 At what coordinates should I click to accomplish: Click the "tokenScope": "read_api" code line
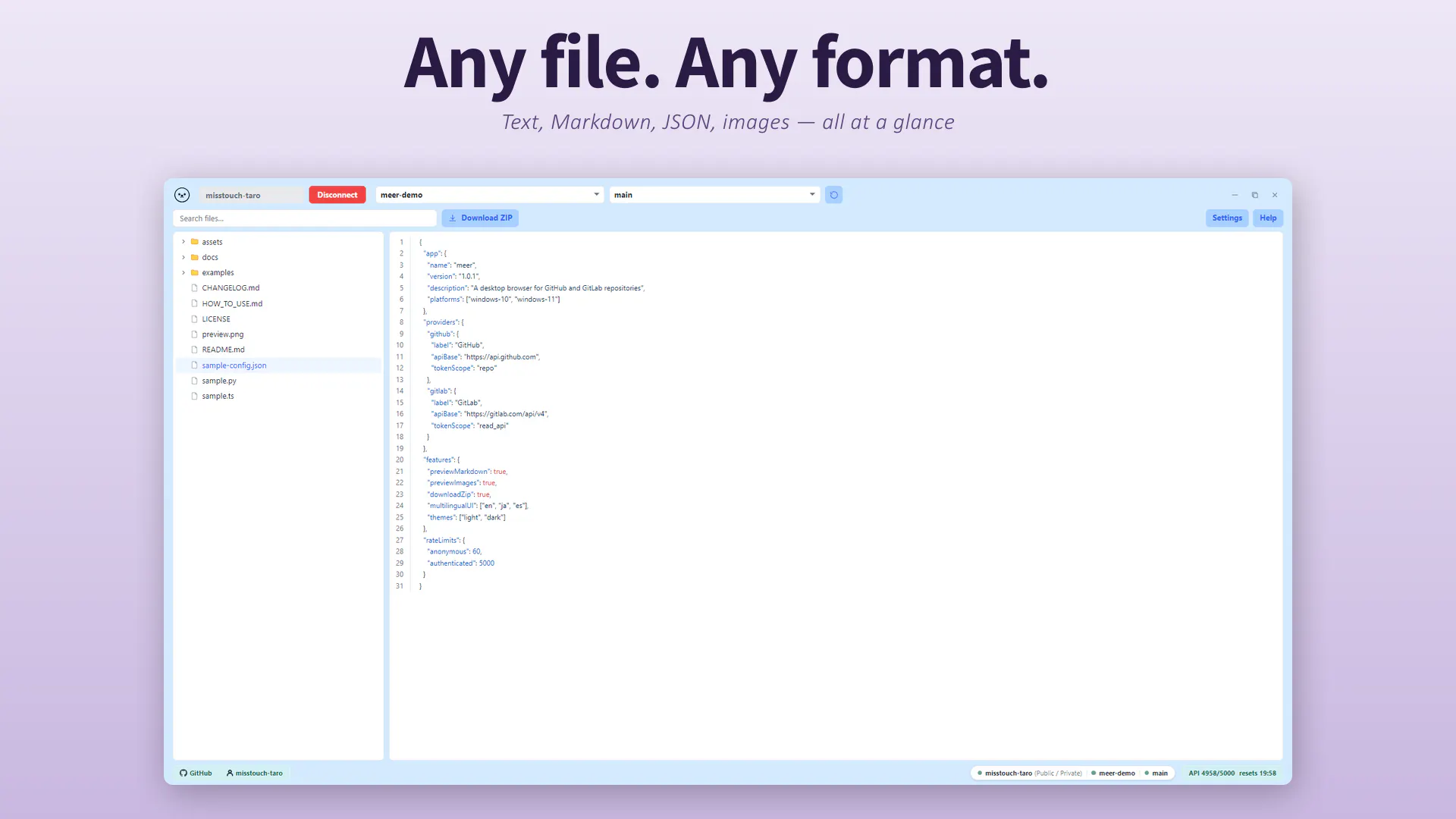pyautogui.click(x=470, y=426)
